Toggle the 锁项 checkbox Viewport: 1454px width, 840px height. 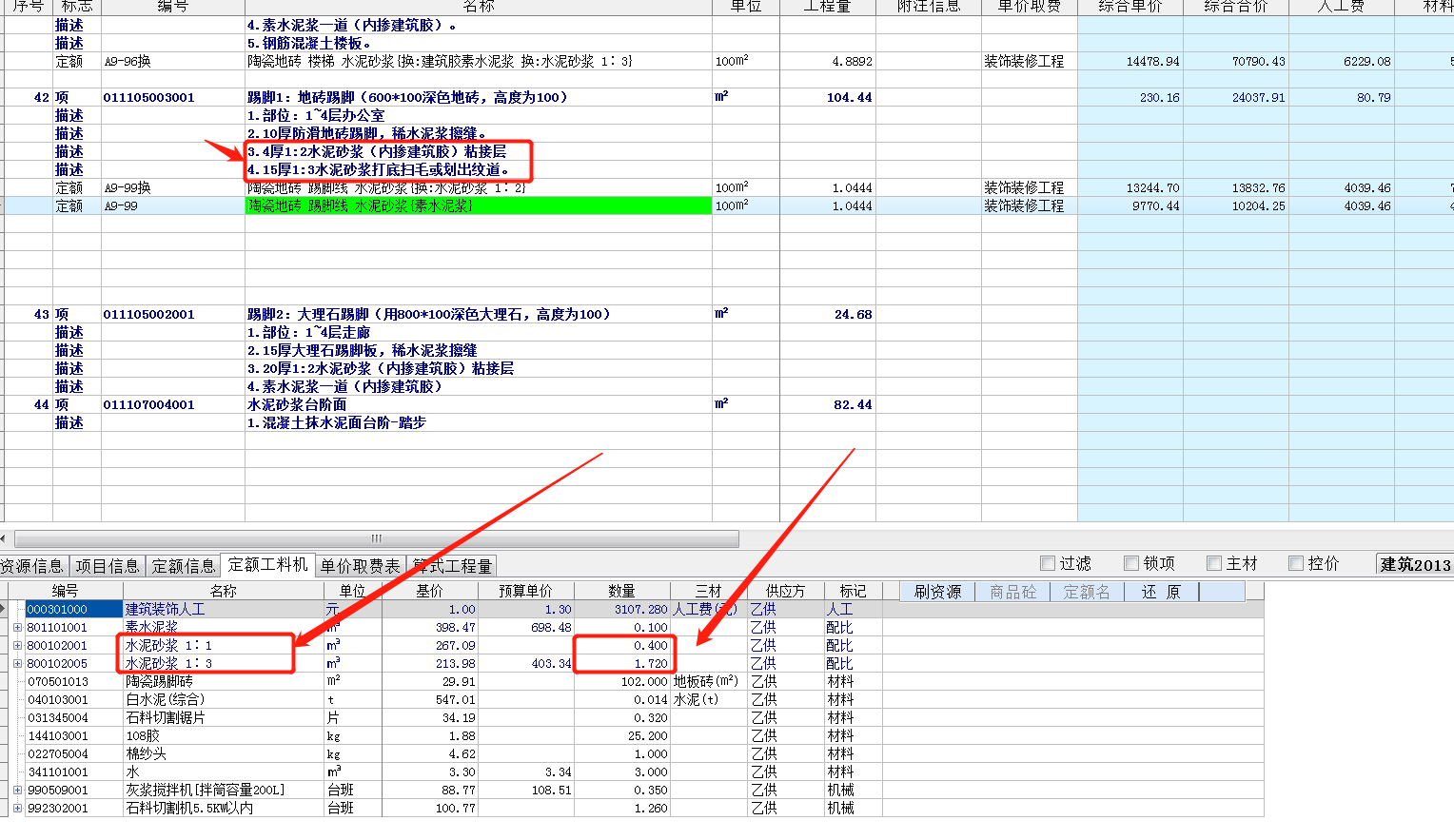click(1131, 563)
